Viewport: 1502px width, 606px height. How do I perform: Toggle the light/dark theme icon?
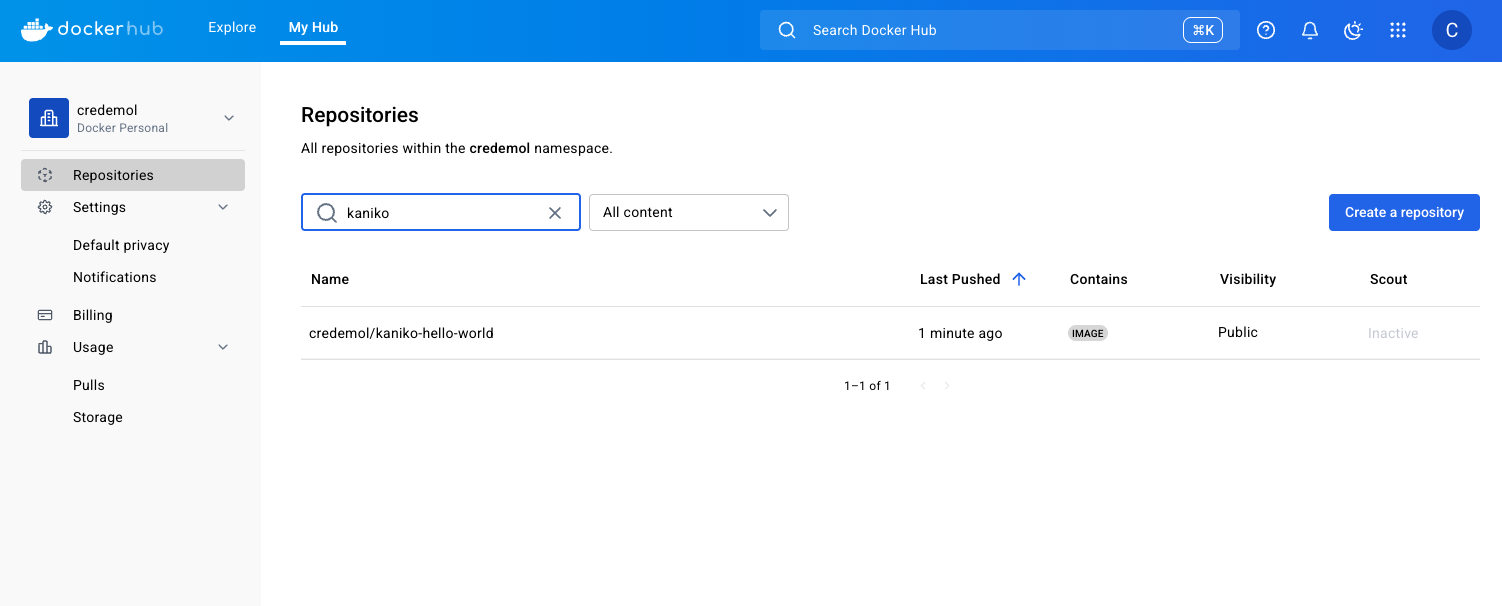point(1354,30)
